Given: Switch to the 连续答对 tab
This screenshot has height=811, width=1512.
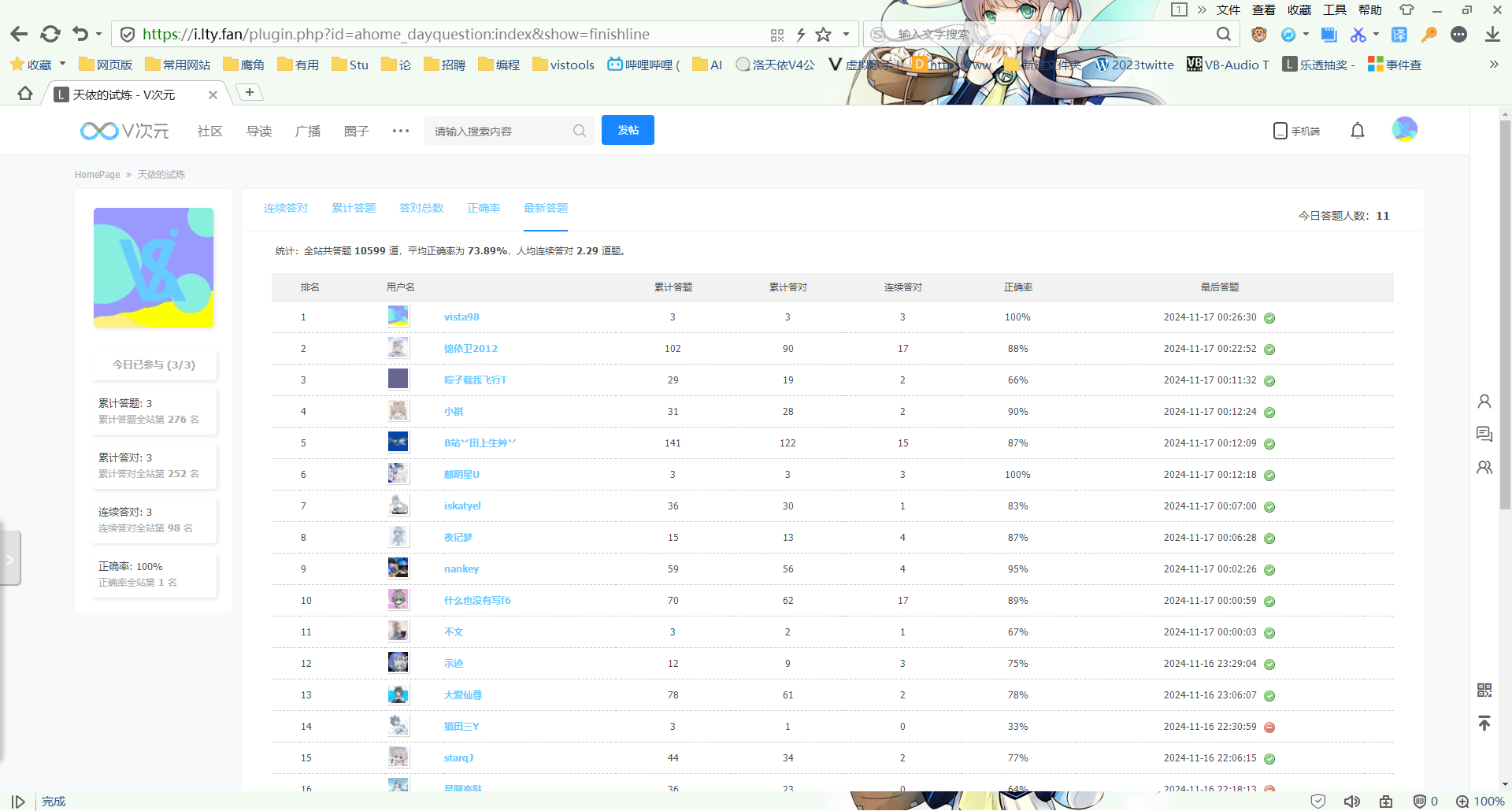Looking at the screenshot, I should pyautogui.click(x=286, y=208).
